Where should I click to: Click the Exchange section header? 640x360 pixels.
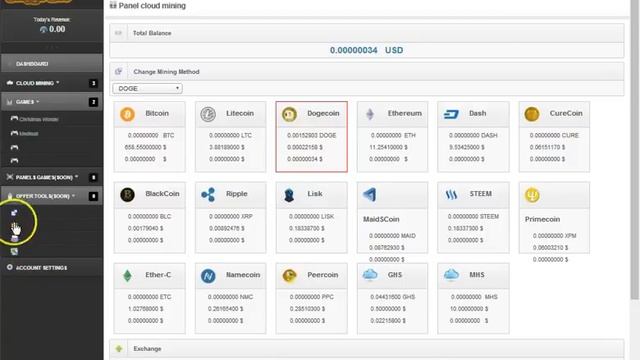coord(367,349)
